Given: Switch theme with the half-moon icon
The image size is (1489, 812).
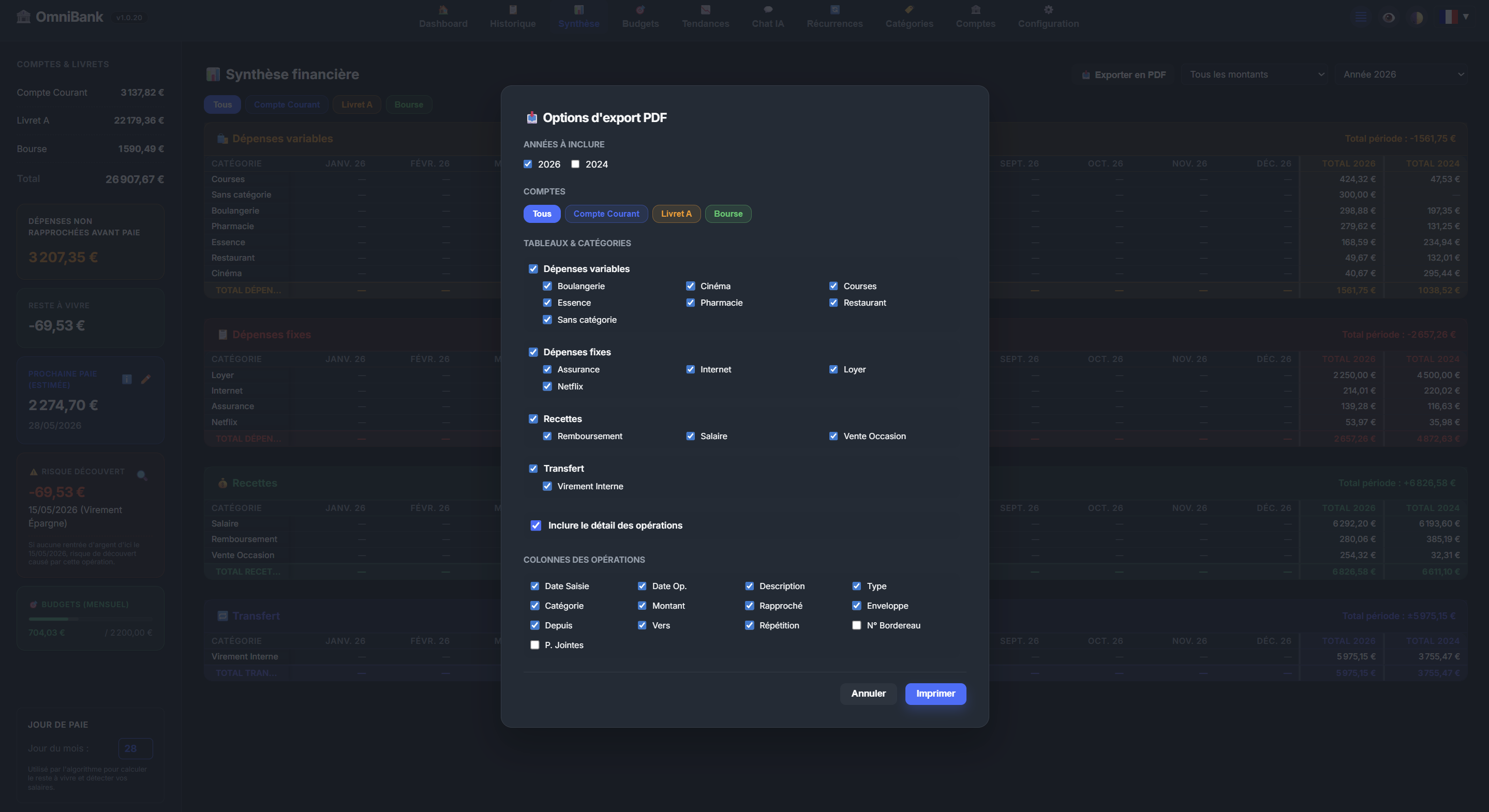Looking at the screenshot, I should click(x=1417, y=18).
